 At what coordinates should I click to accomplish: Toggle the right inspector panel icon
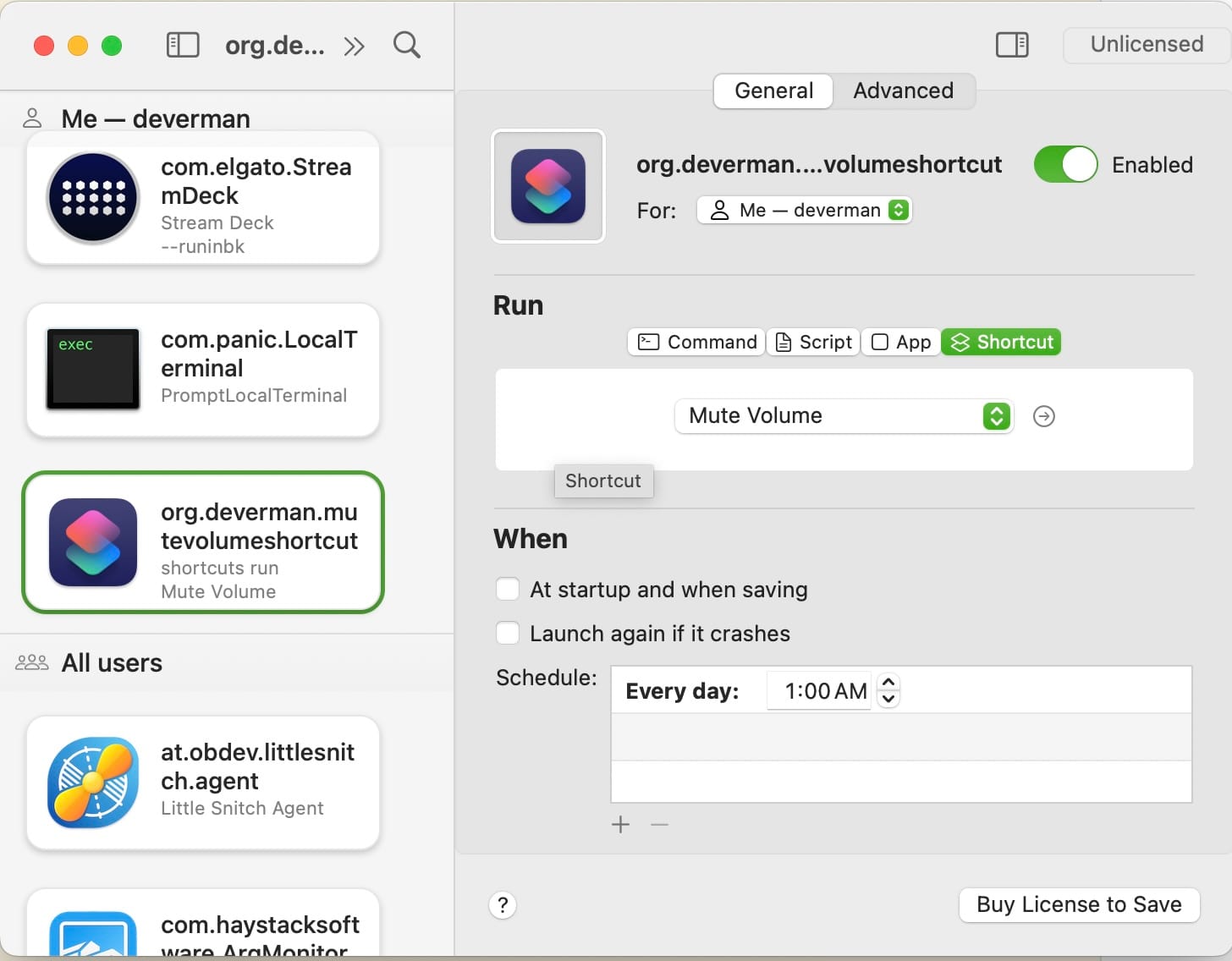[1012, 45]
